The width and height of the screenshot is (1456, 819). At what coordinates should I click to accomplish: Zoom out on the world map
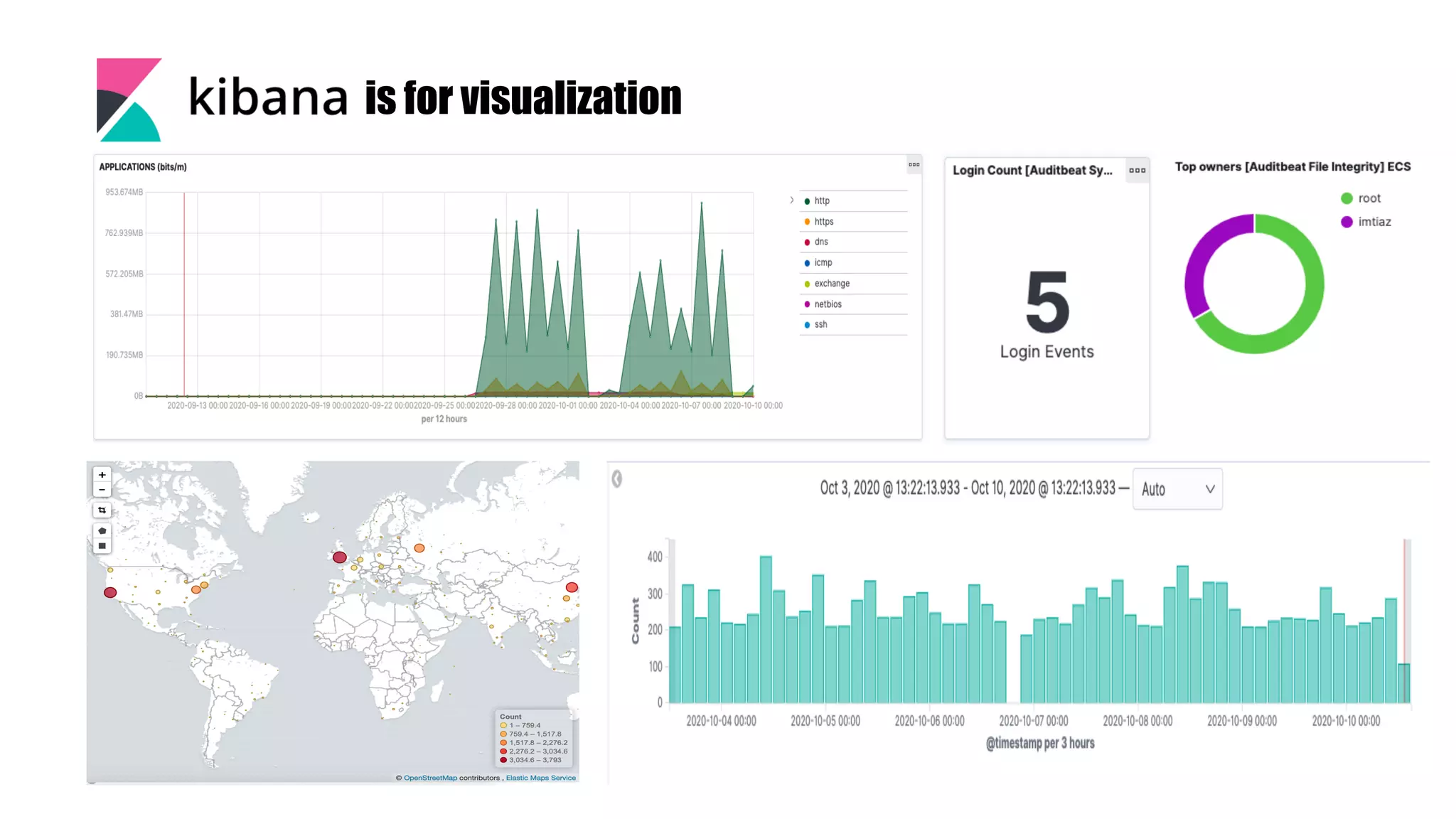[x=102, y=490]
